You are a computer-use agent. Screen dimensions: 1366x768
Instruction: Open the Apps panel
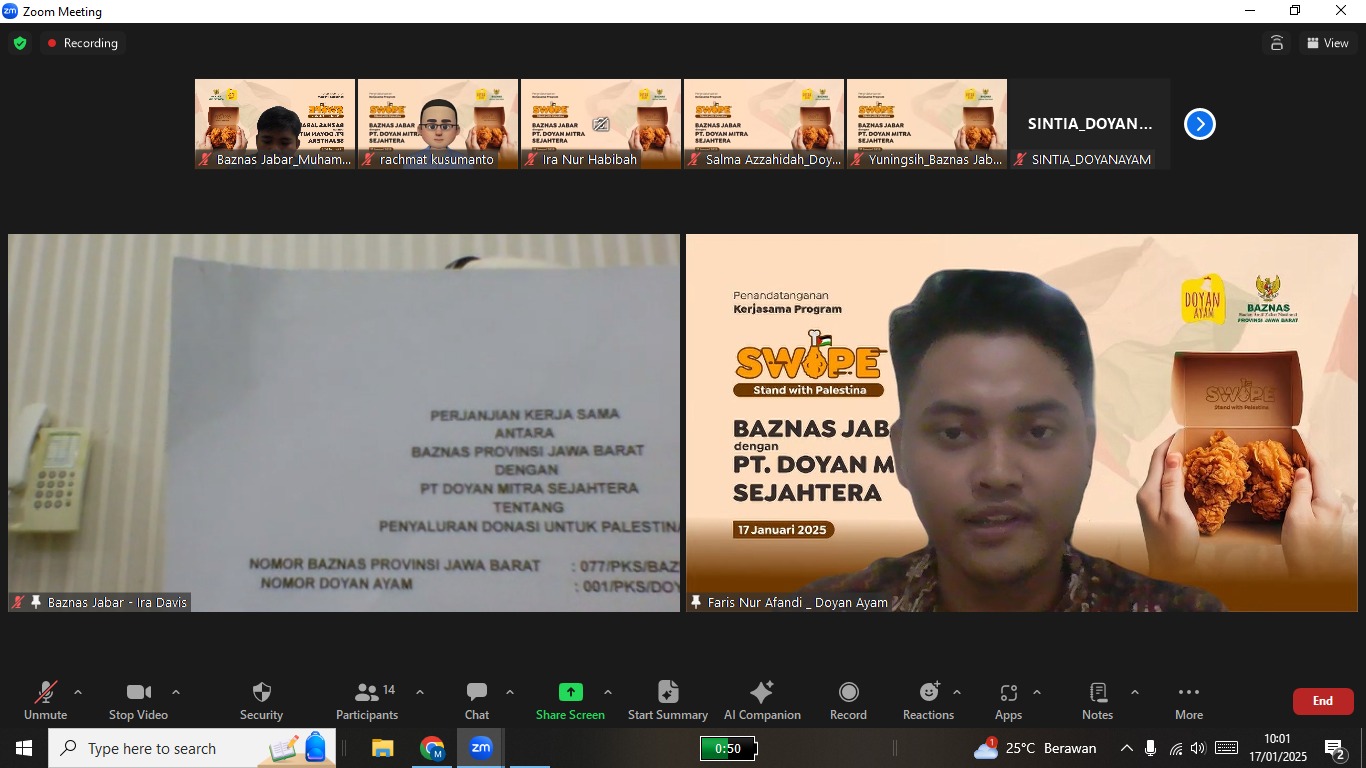1008,700
